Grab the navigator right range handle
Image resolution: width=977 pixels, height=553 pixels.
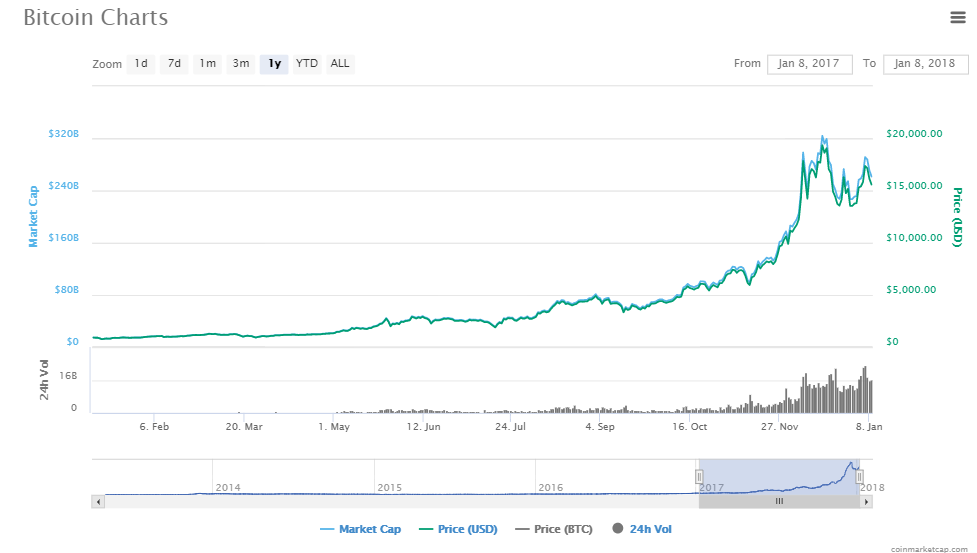pos(859,477)
